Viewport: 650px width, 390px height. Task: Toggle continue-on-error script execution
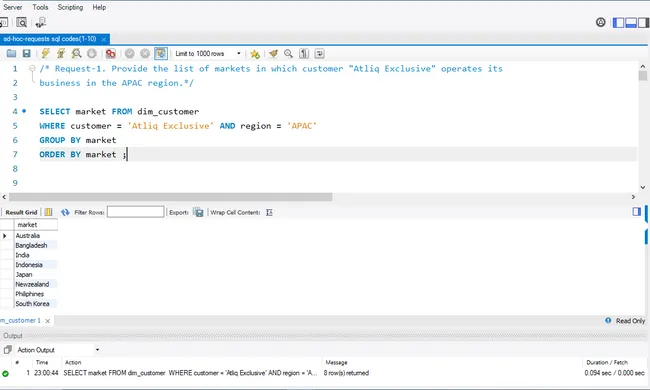point(110,53)
